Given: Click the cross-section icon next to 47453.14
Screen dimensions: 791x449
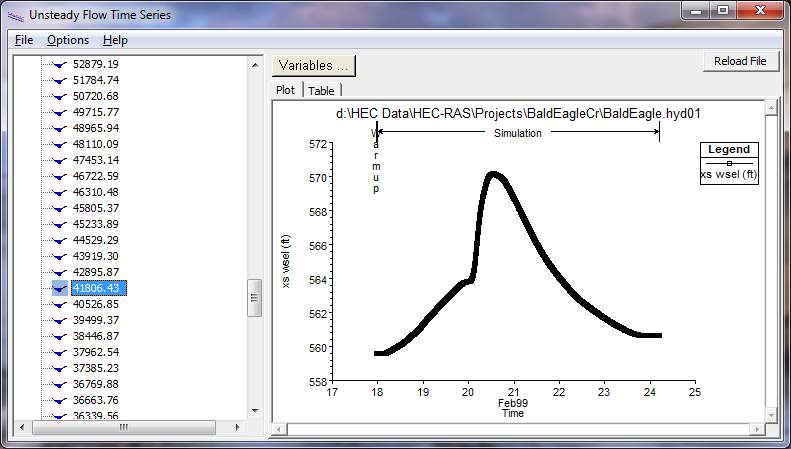Looking at the screenshot, I should 60,160.
